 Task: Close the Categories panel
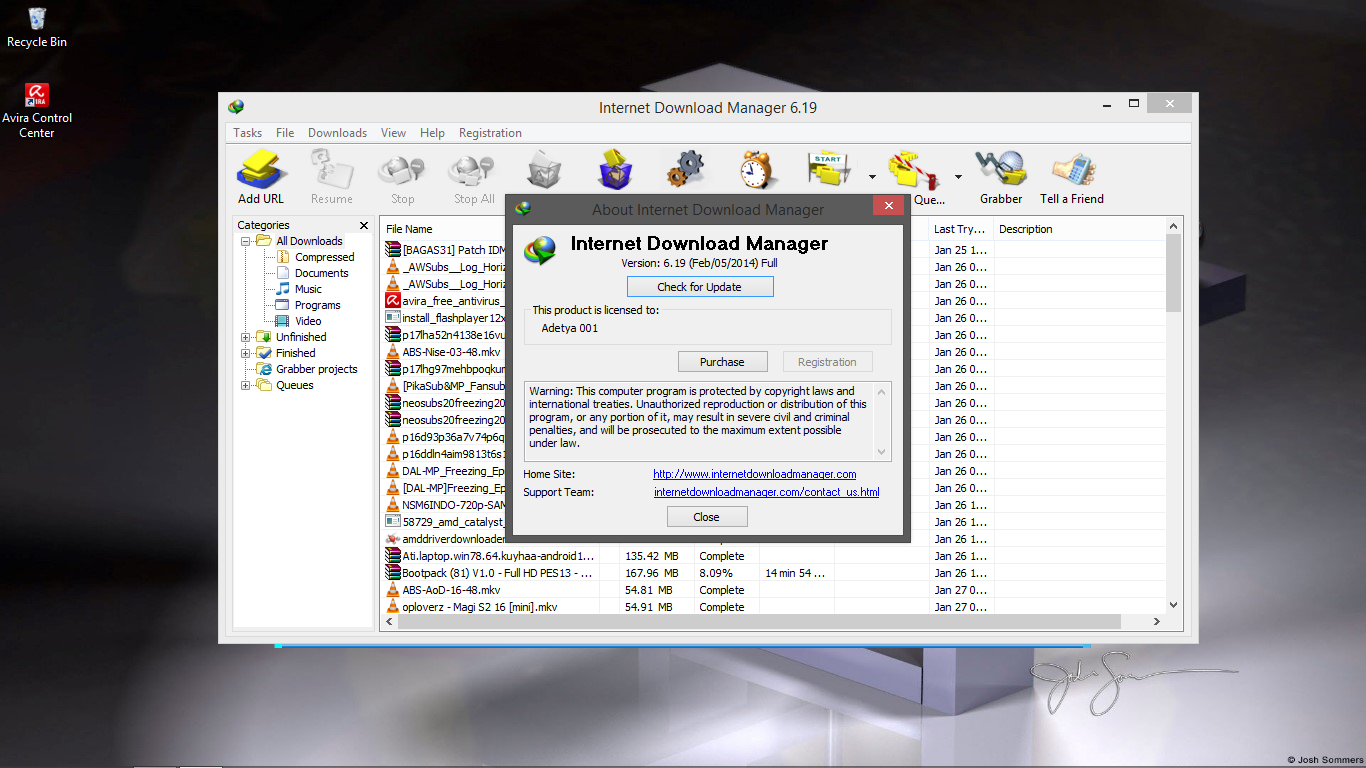coord(364,226)
